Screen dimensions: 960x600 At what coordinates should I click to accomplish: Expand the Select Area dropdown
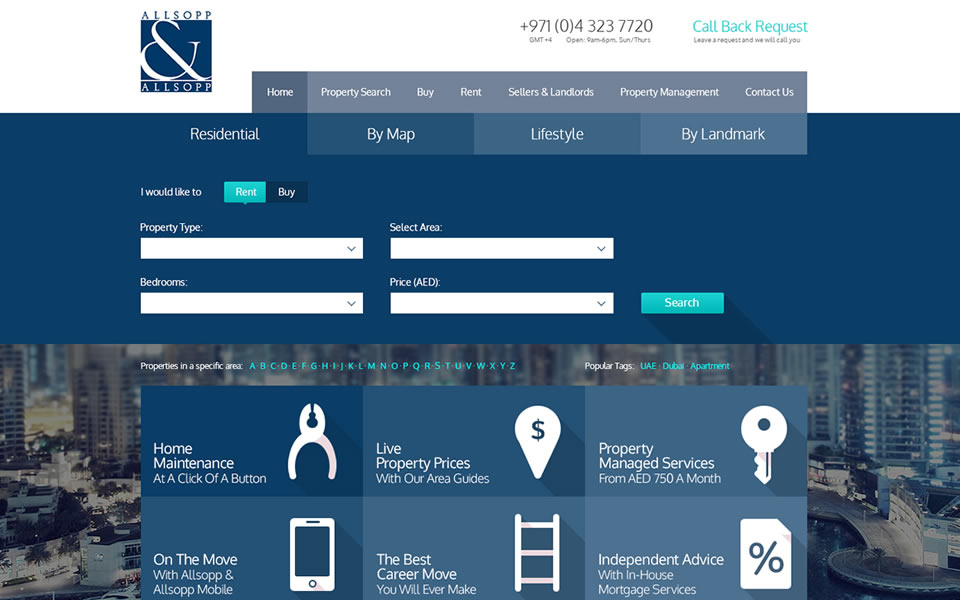coord(501,248)
